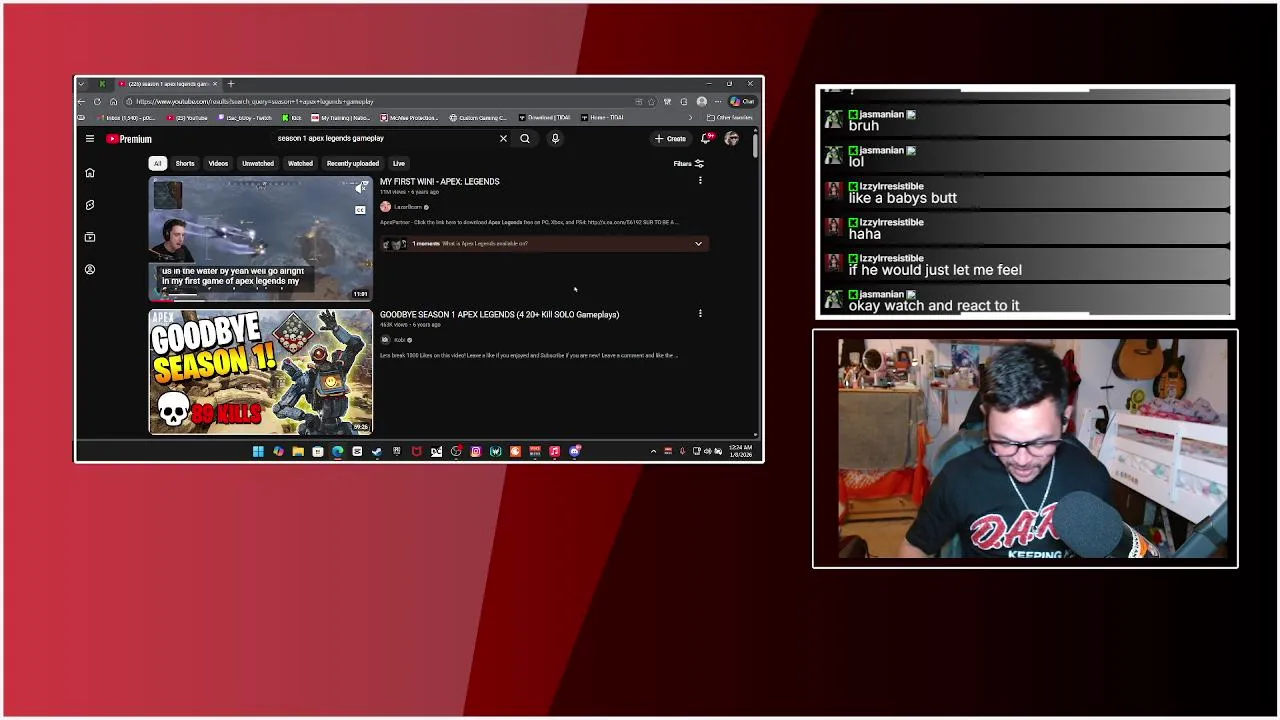The height and width of the screenshot is (720, 1280).
Task: Open Home in YouTube's left sidebar
Action: pyautogui.click(x=90, y=173)
